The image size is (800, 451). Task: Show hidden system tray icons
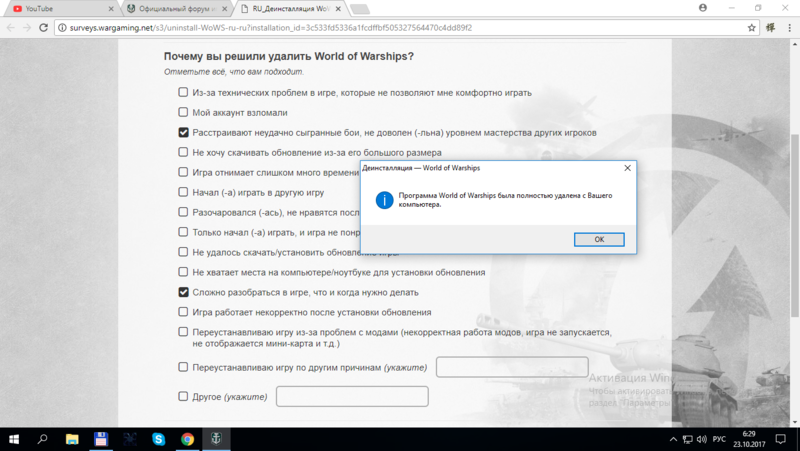coord(673,439)
